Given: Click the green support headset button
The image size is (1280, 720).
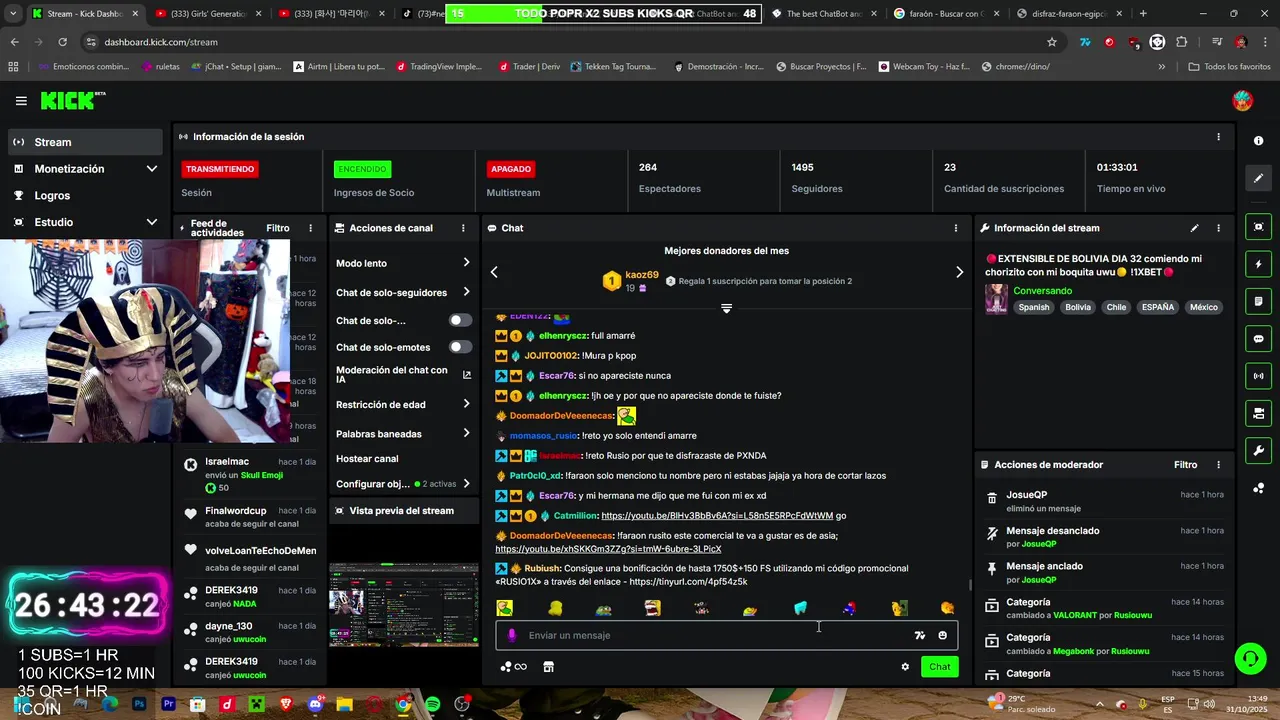Looking at the screenshot, I should [x=1250, y=658].
